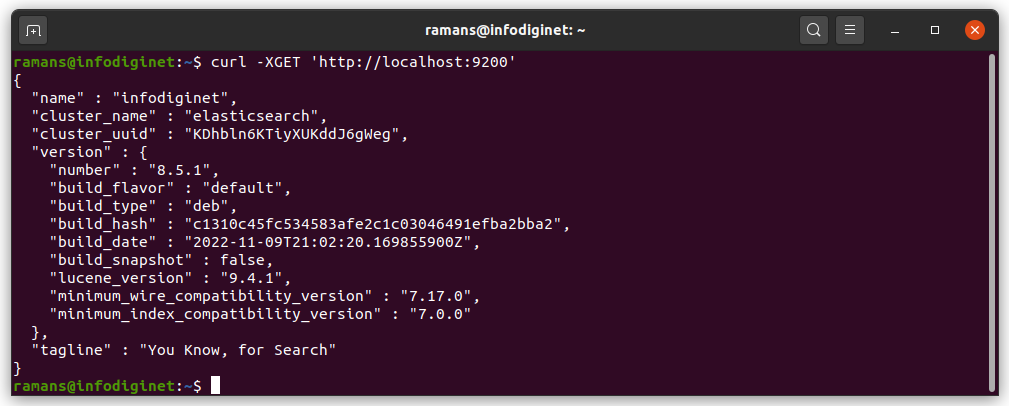This screenshot has width=1009, height=406.
Task: Click the blinking cursor at prompt
Action: (216, 385)
